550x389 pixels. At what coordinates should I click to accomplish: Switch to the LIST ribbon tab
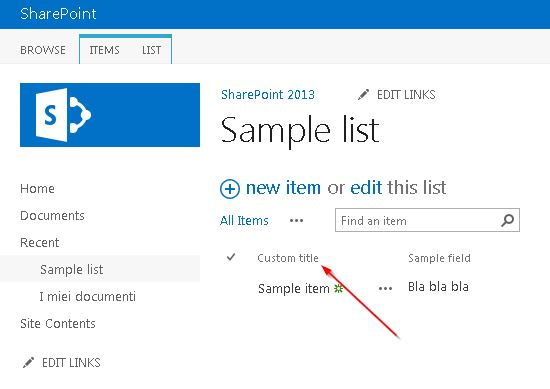(152, 50)
